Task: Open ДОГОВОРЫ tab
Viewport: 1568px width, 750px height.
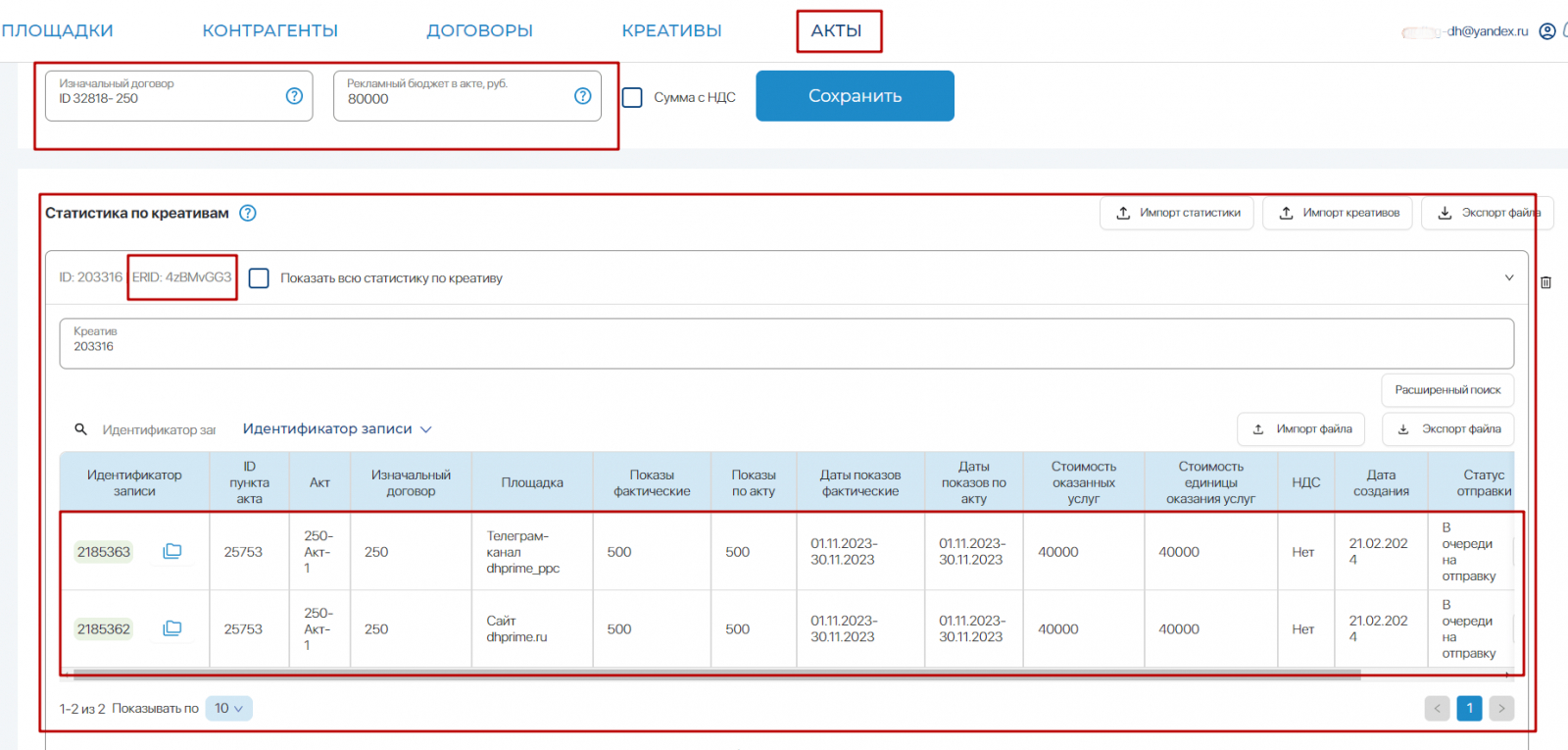Action: tap(479, 31)
